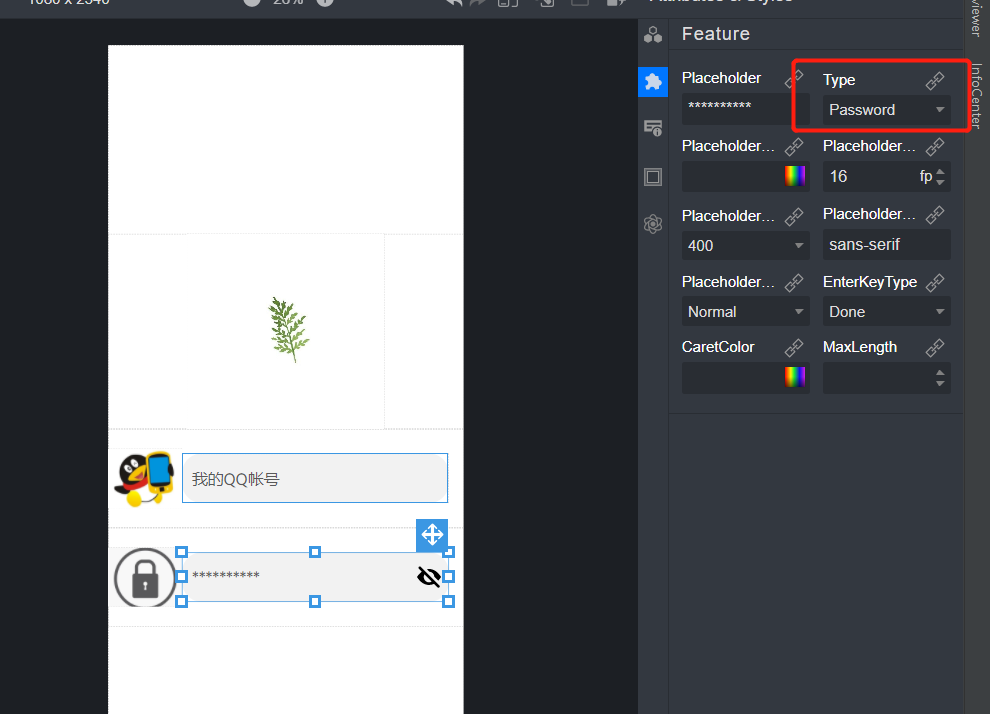Screen dimensions: 990x714
Task: Click the MaxLength label text
Action: click(859, 347)
